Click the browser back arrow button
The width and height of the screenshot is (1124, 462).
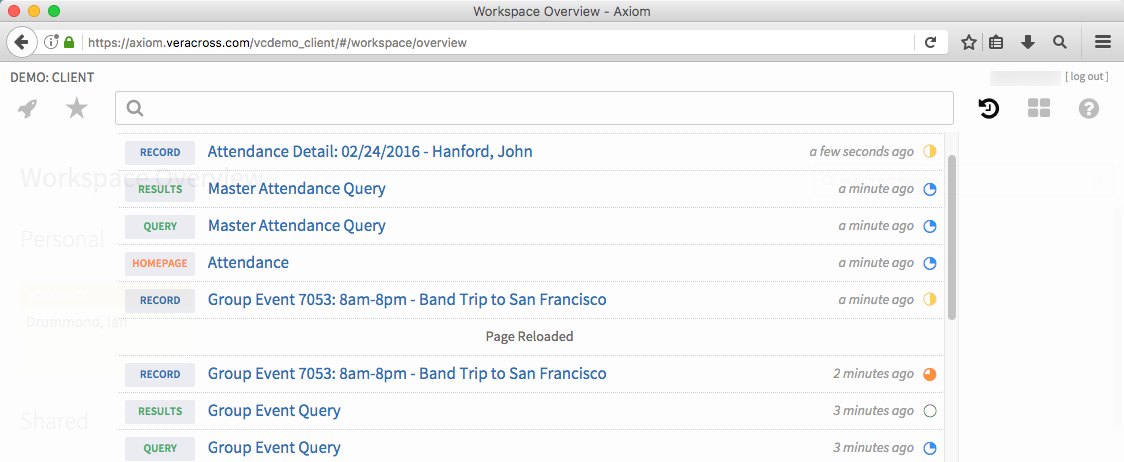[x=21, y=43]
